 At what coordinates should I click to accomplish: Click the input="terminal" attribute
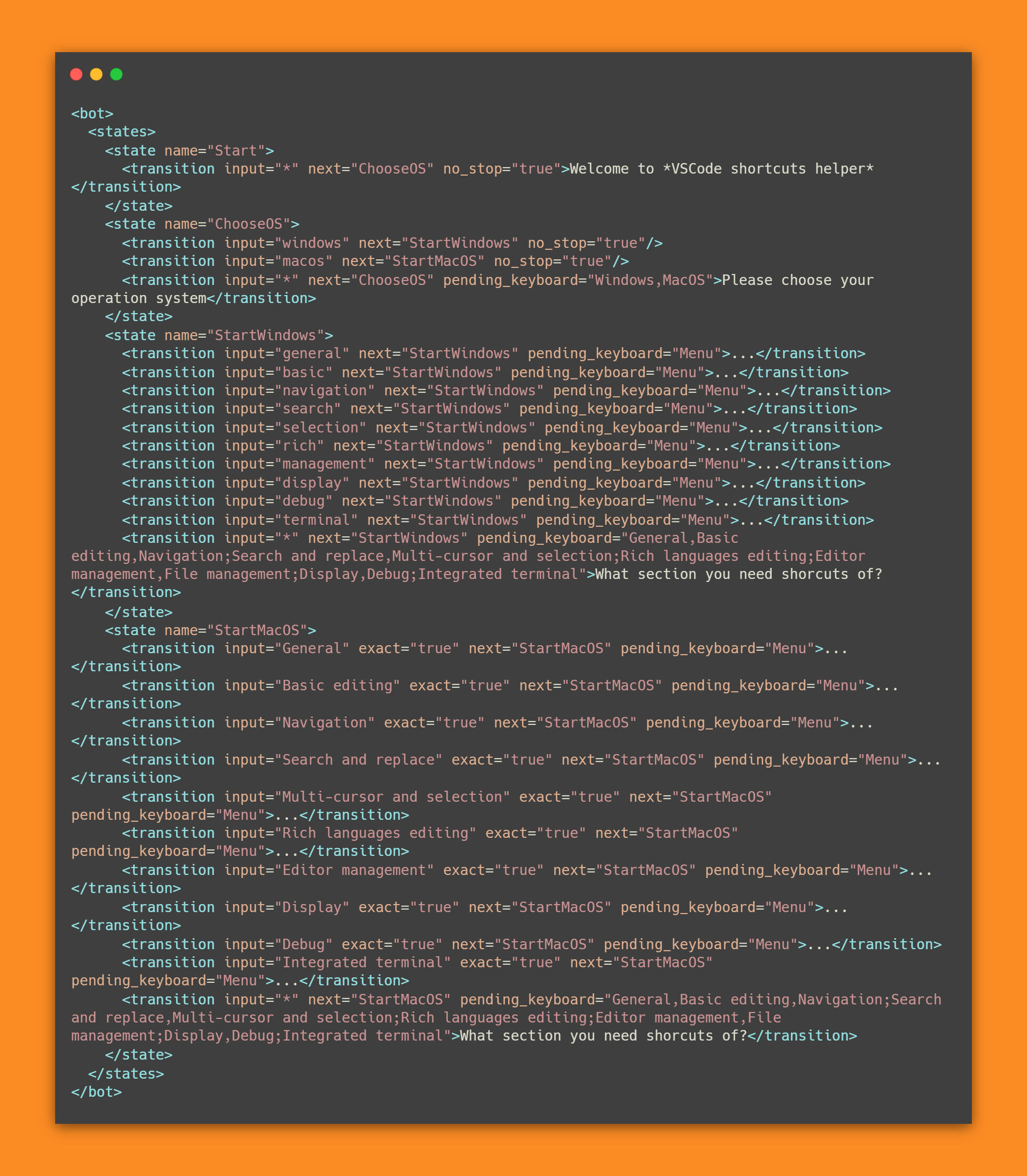point(291,519)
